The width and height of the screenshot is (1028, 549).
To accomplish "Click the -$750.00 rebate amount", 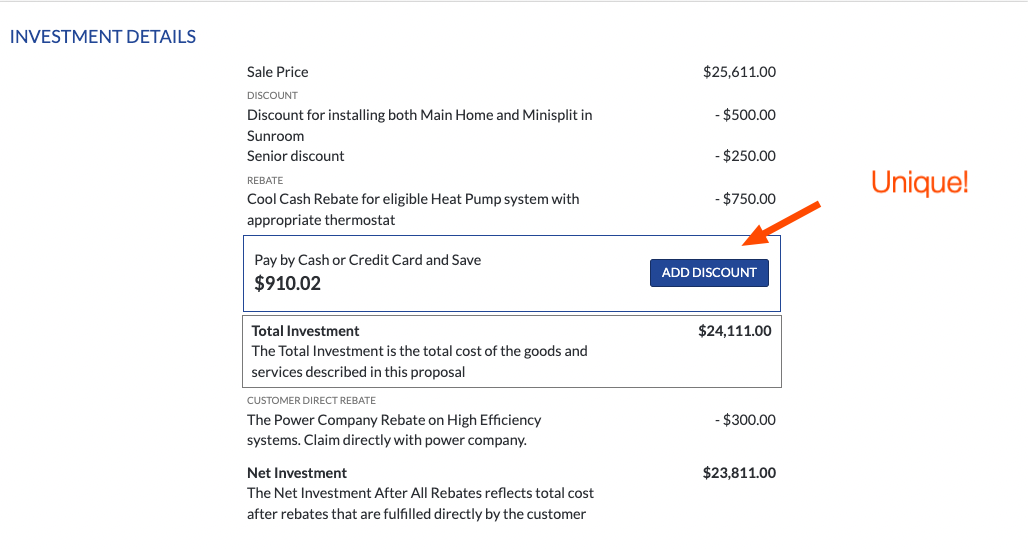I will point(745,199).
